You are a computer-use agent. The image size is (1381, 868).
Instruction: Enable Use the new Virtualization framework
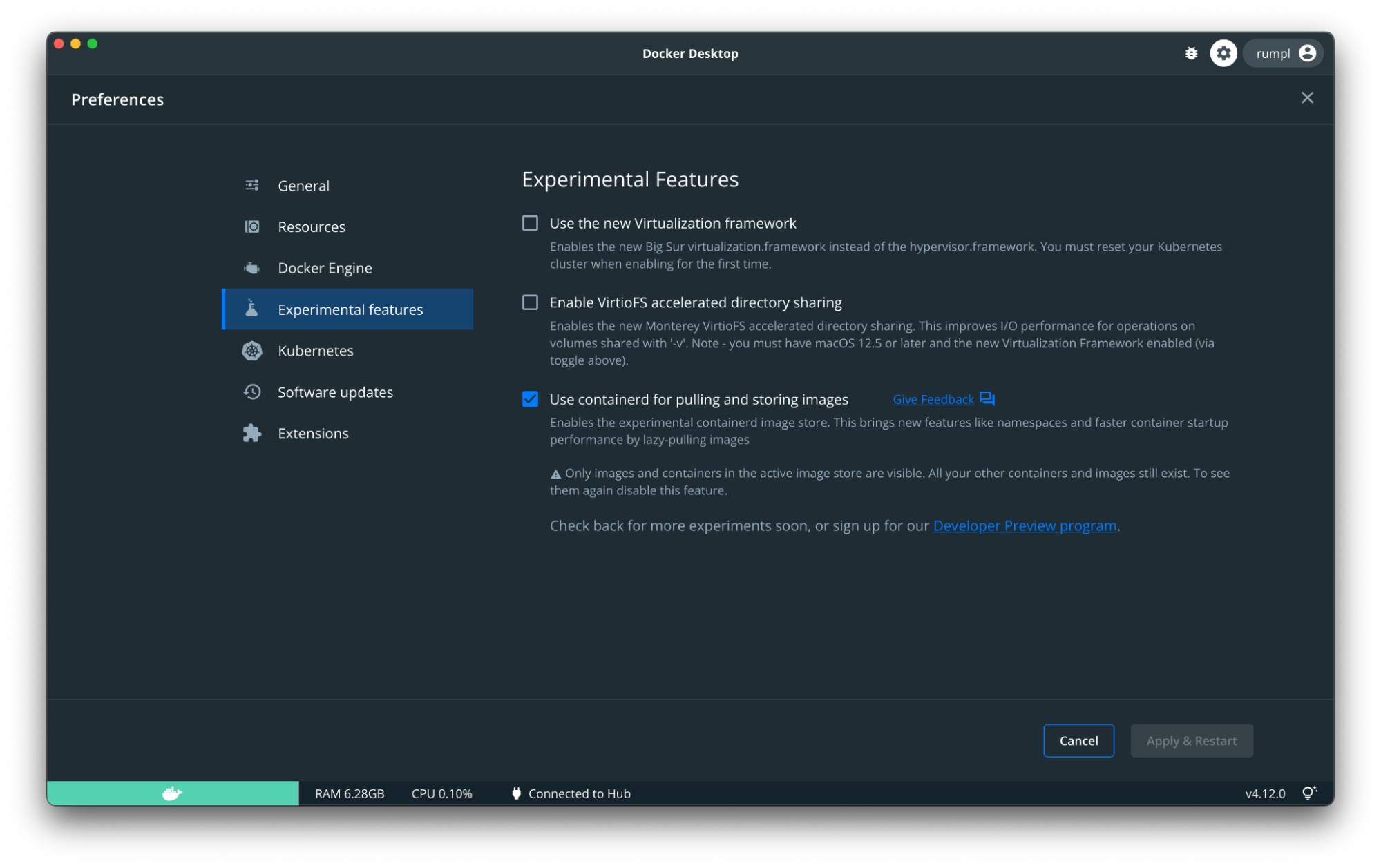pyautogui.click(x=530, y=223)
